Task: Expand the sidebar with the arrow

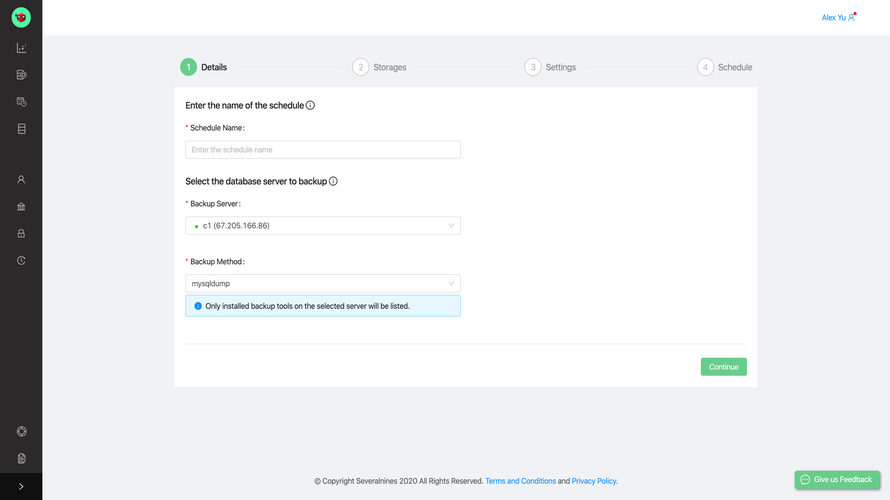Action: (21, 486)
